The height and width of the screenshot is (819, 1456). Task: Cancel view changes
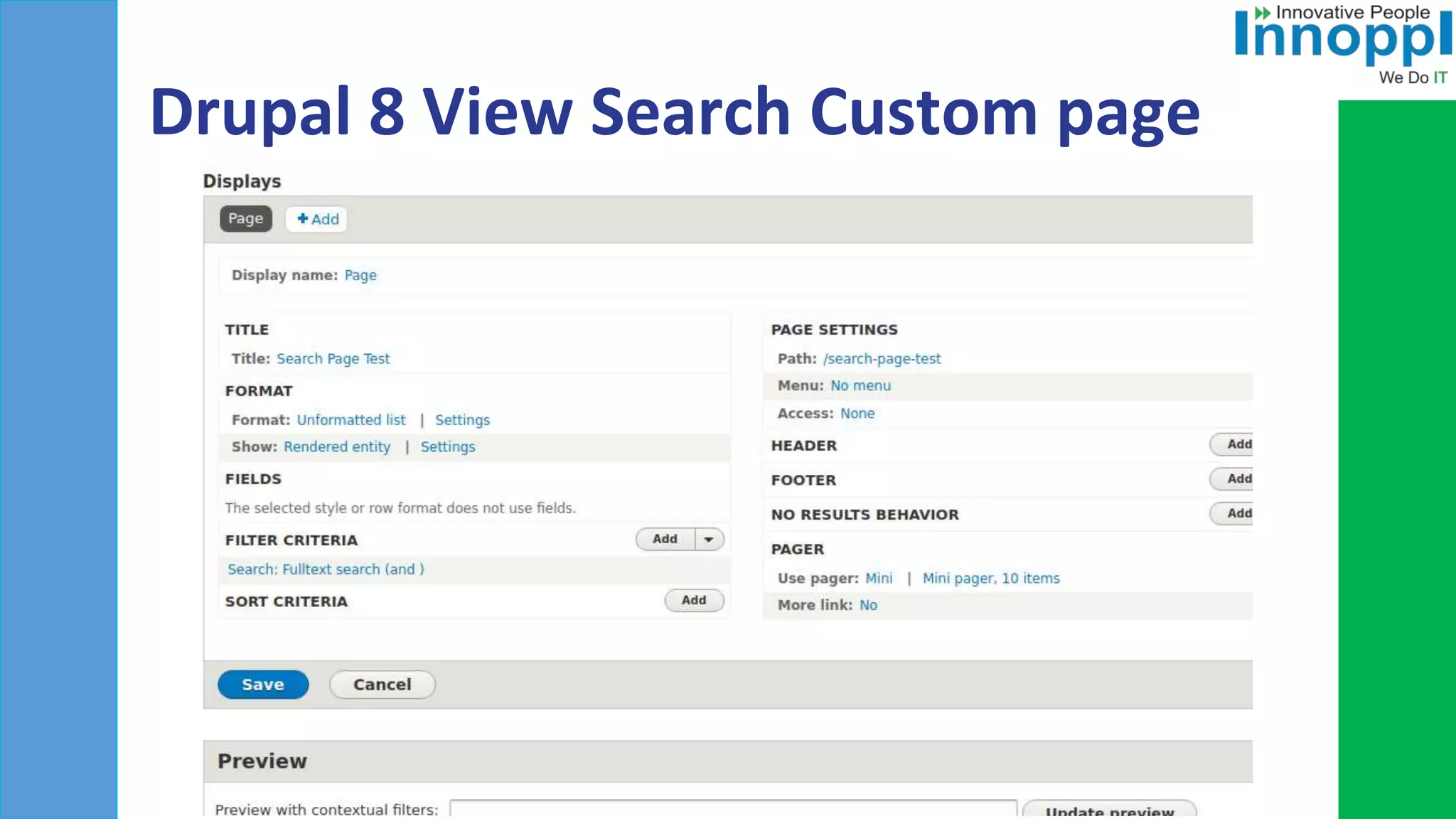(382, 685)
